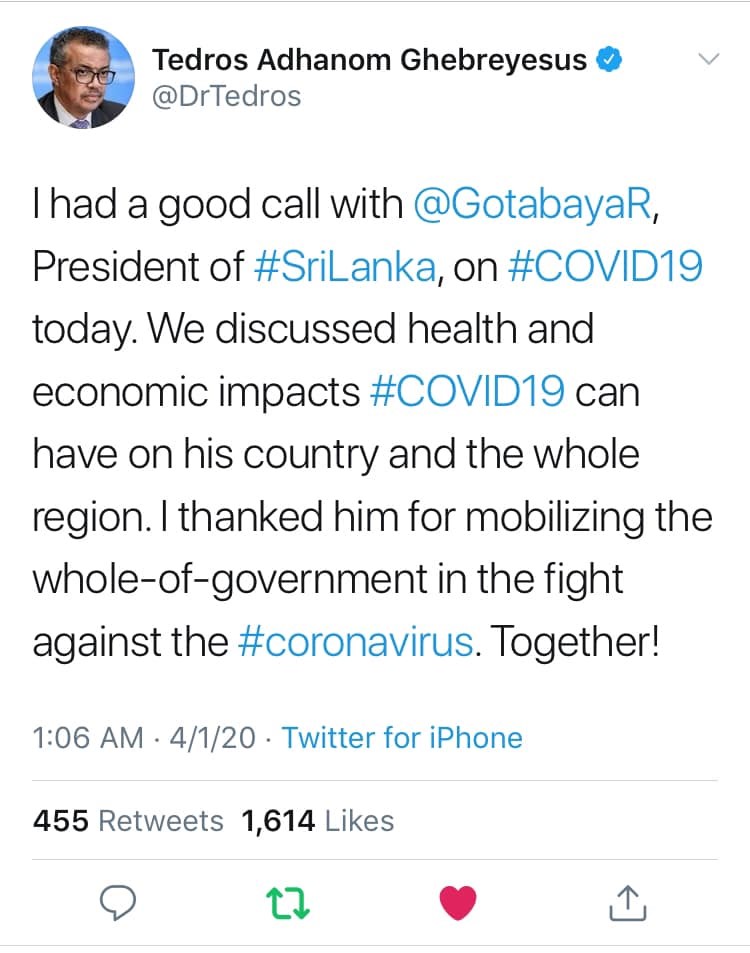Open the #coronavirus hashtag
The image size is (750, 953).
(356, 641)
